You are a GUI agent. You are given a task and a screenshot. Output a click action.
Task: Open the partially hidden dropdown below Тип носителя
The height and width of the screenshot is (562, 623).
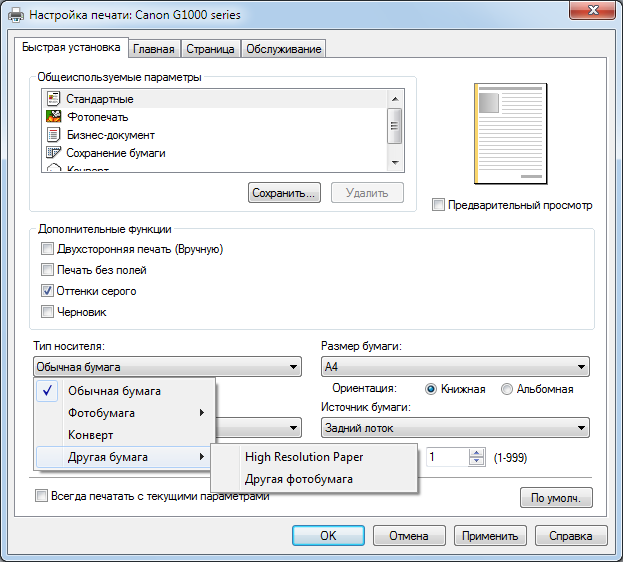259,428
